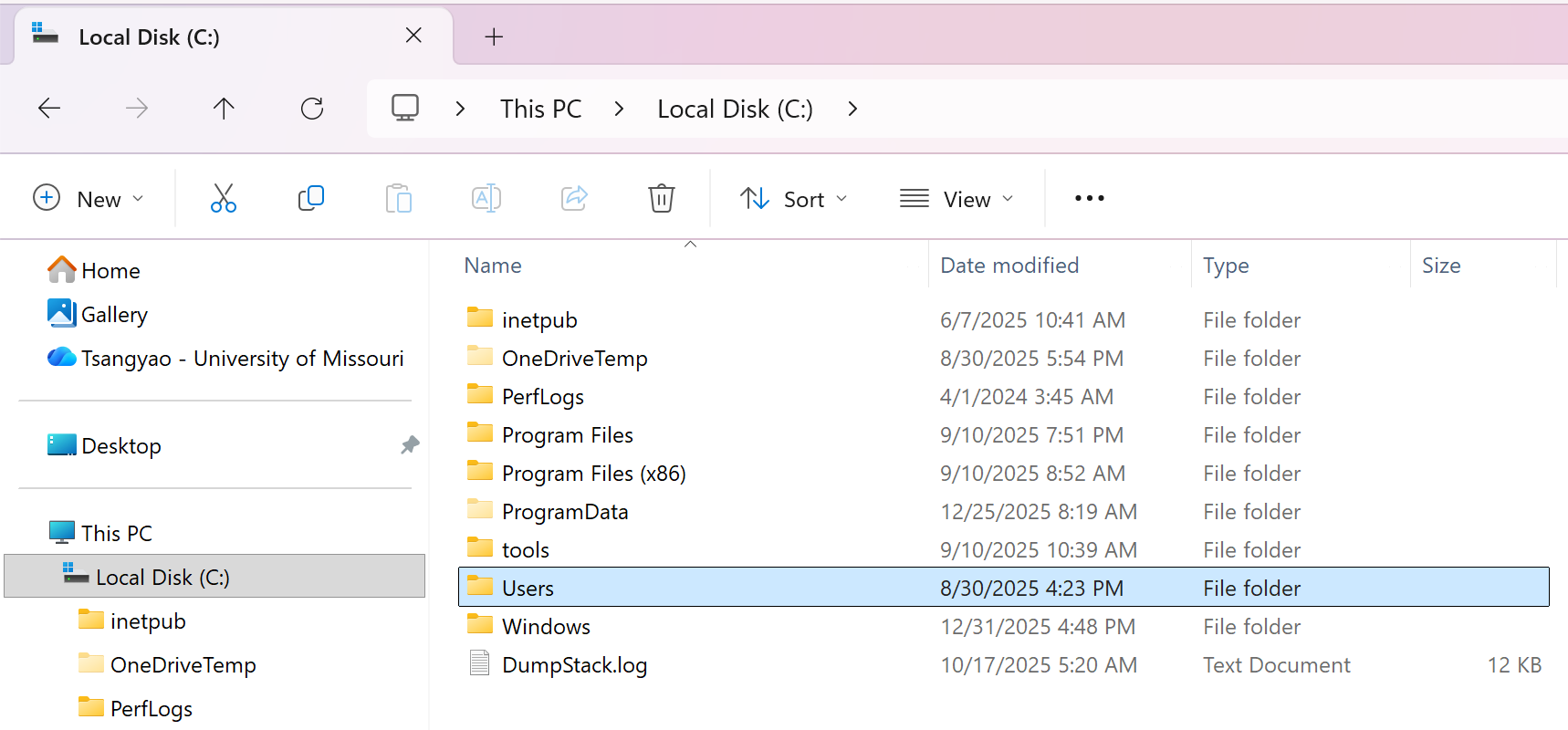Navigate up one folder level
This screenshot has height=730, width=1568.
click(224, 109)
